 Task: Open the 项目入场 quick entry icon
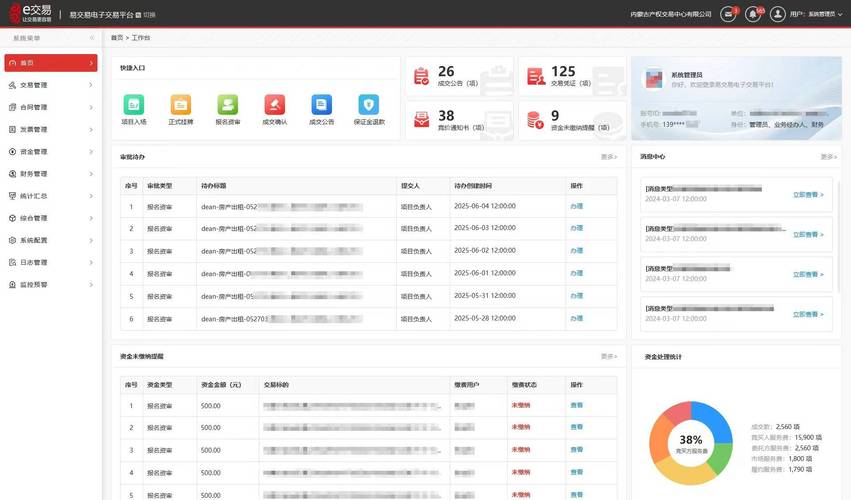click(134, 104)
